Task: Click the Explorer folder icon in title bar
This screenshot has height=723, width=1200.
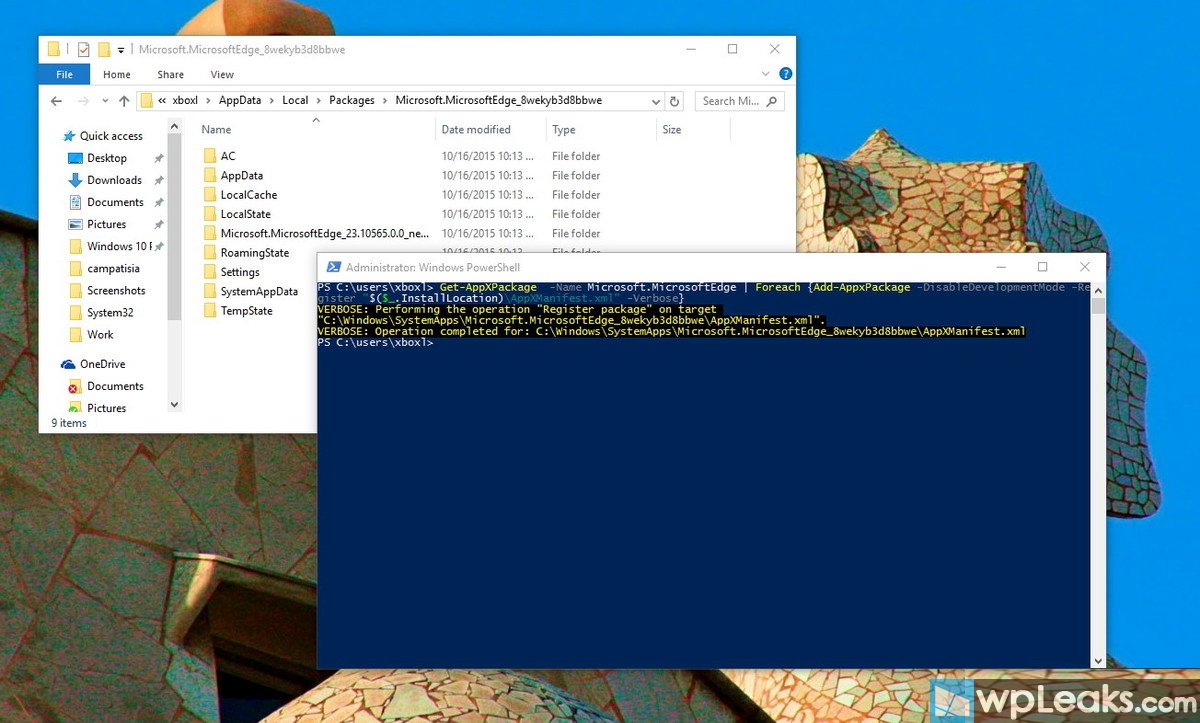Action: click(x=54, y=49)
